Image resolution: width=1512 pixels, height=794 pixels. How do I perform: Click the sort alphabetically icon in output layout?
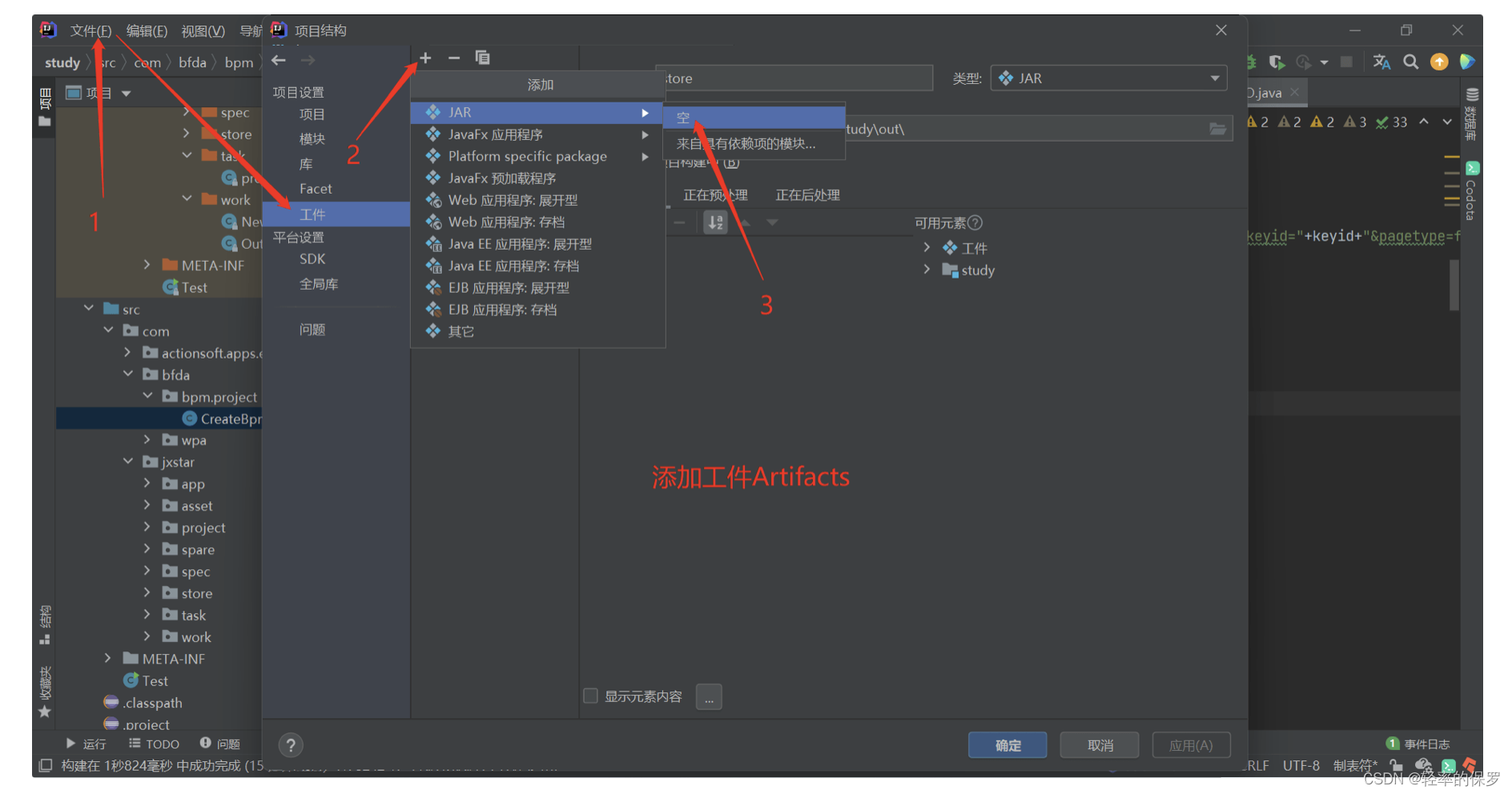(715, 223)
